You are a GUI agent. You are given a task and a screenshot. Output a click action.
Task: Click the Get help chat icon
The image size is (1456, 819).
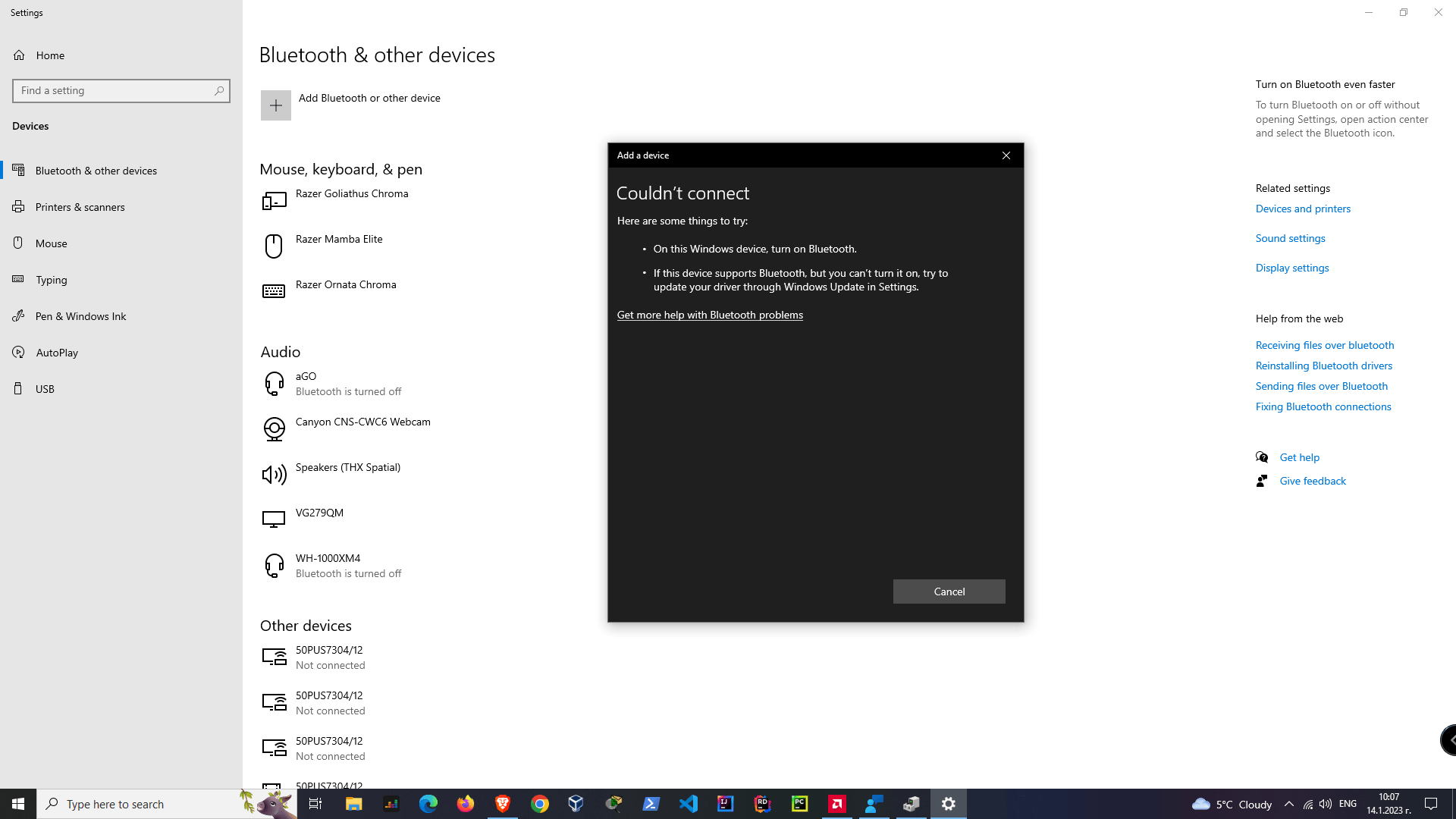(1262, 457)
